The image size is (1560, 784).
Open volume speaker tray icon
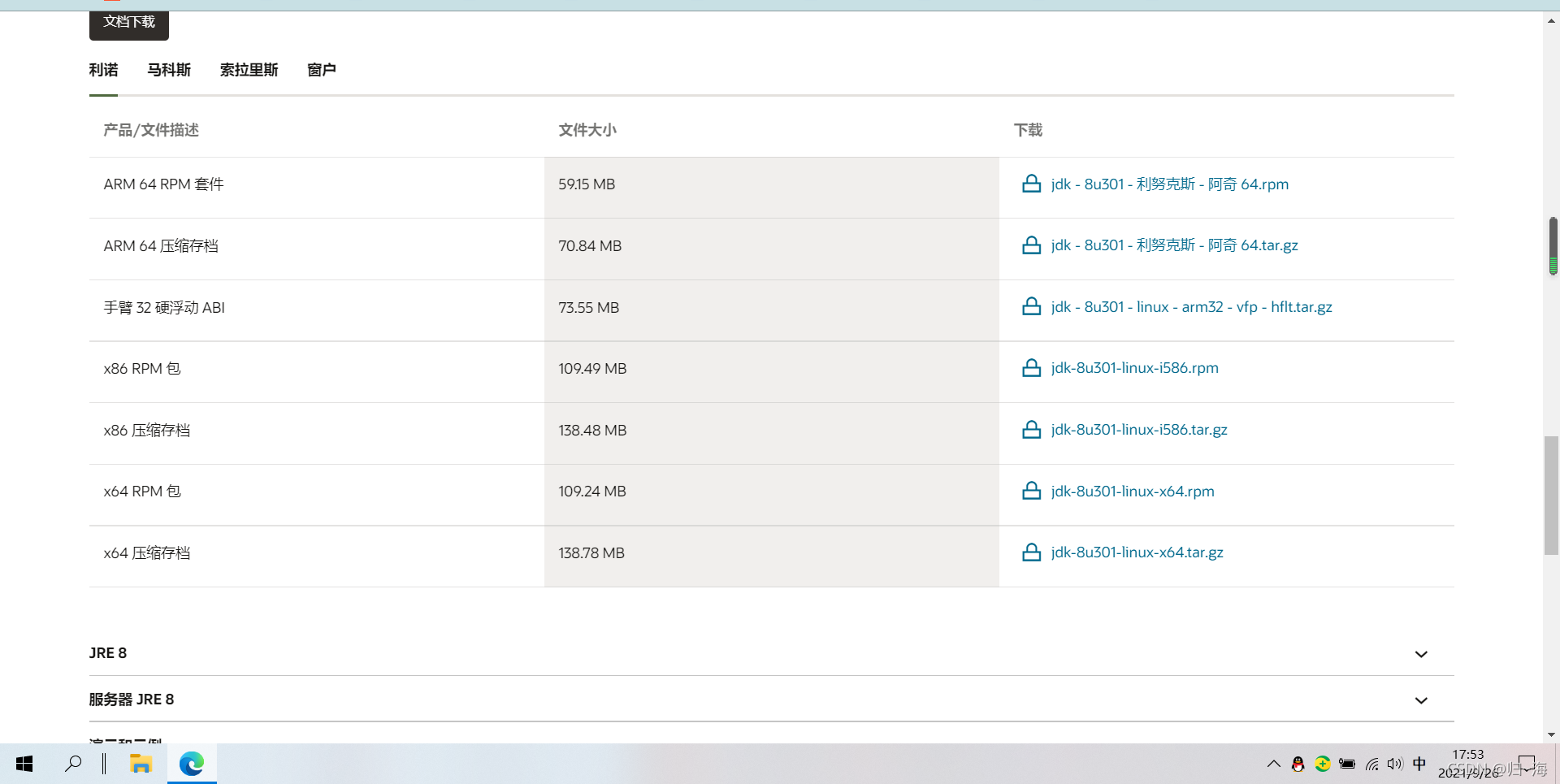(1395, 764)
